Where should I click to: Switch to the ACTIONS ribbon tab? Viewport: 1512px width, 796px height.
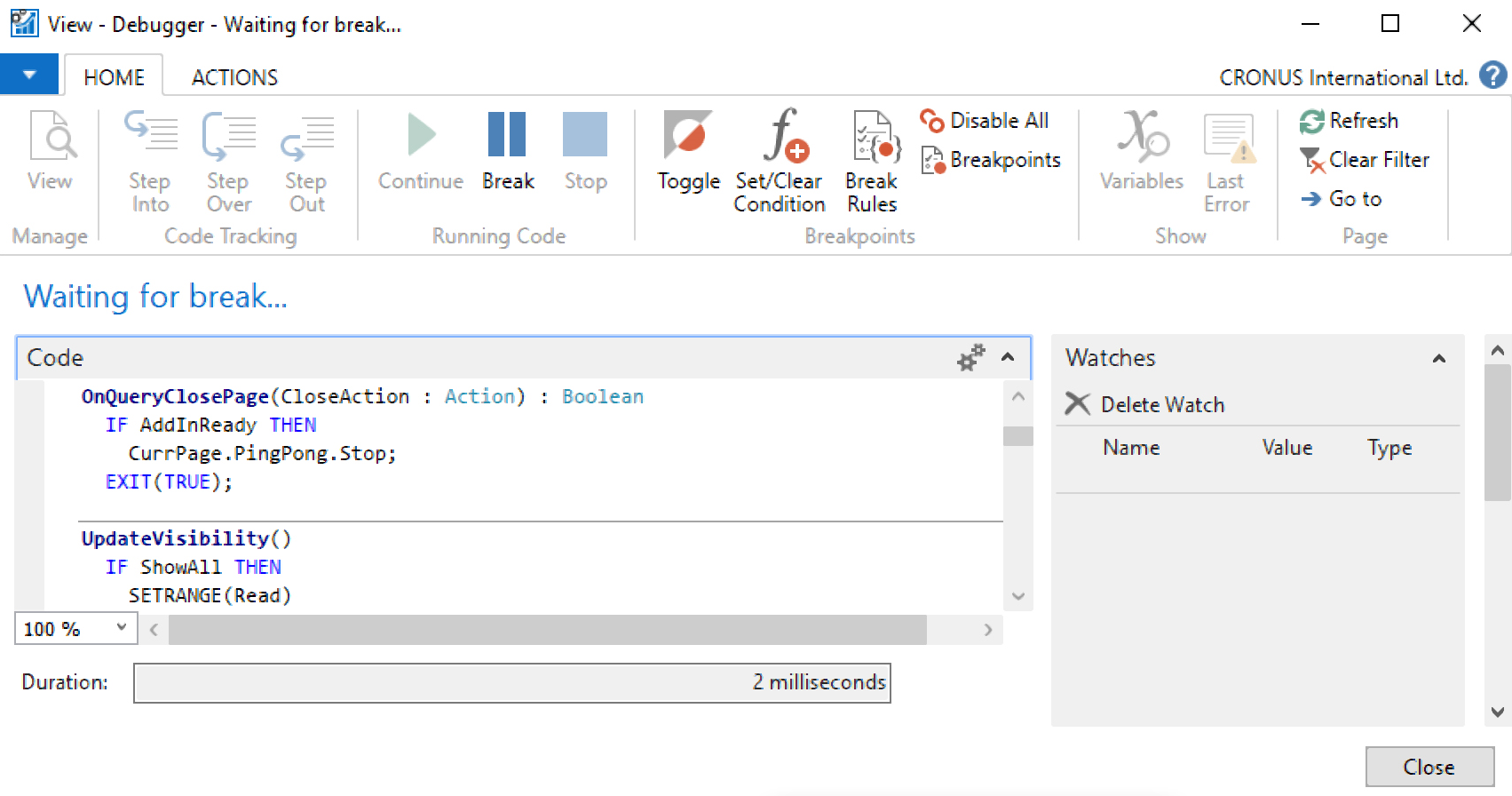pyautogui.click(x=234, y=77)
